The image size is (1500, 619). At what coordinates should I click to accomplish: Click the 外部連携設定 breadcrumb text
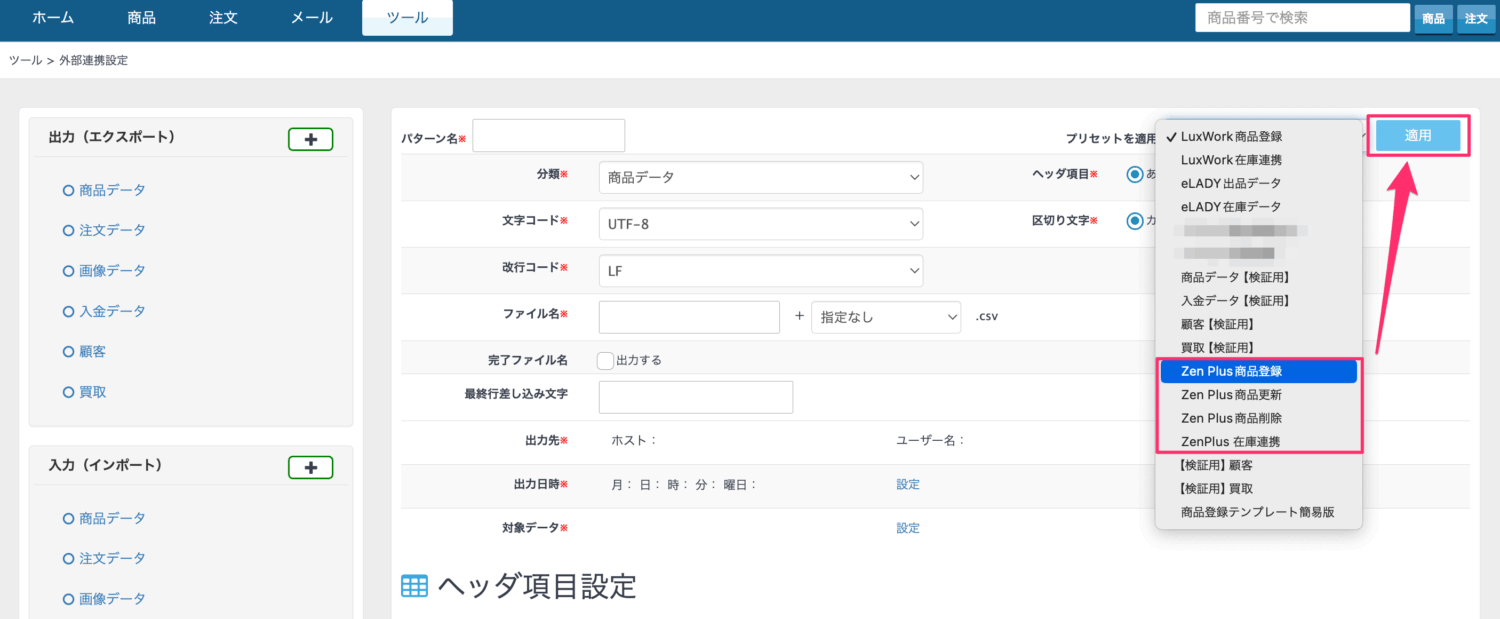(x=93, y=60)
